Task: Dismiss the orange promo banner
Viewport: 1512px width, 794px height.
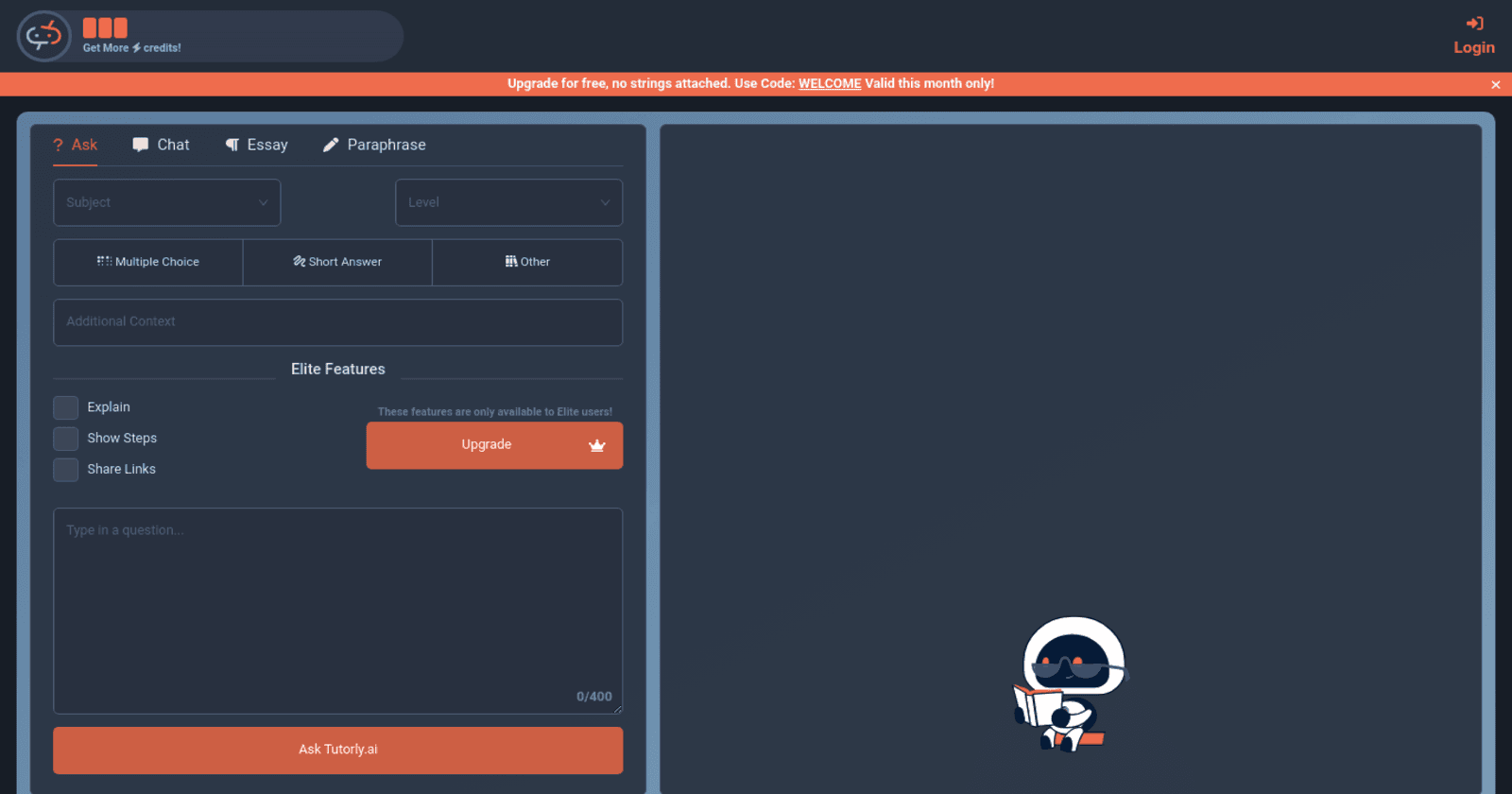Action: click(x=1496, y=84)
